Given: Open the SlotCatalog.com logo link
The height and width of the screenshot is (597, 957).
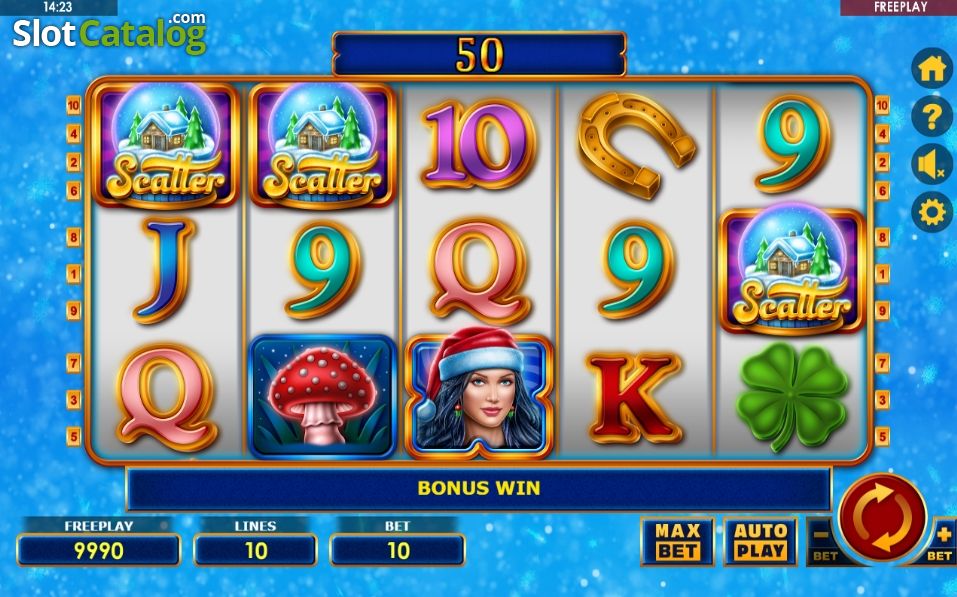Looking at the screenshot, I should [110, 33].
